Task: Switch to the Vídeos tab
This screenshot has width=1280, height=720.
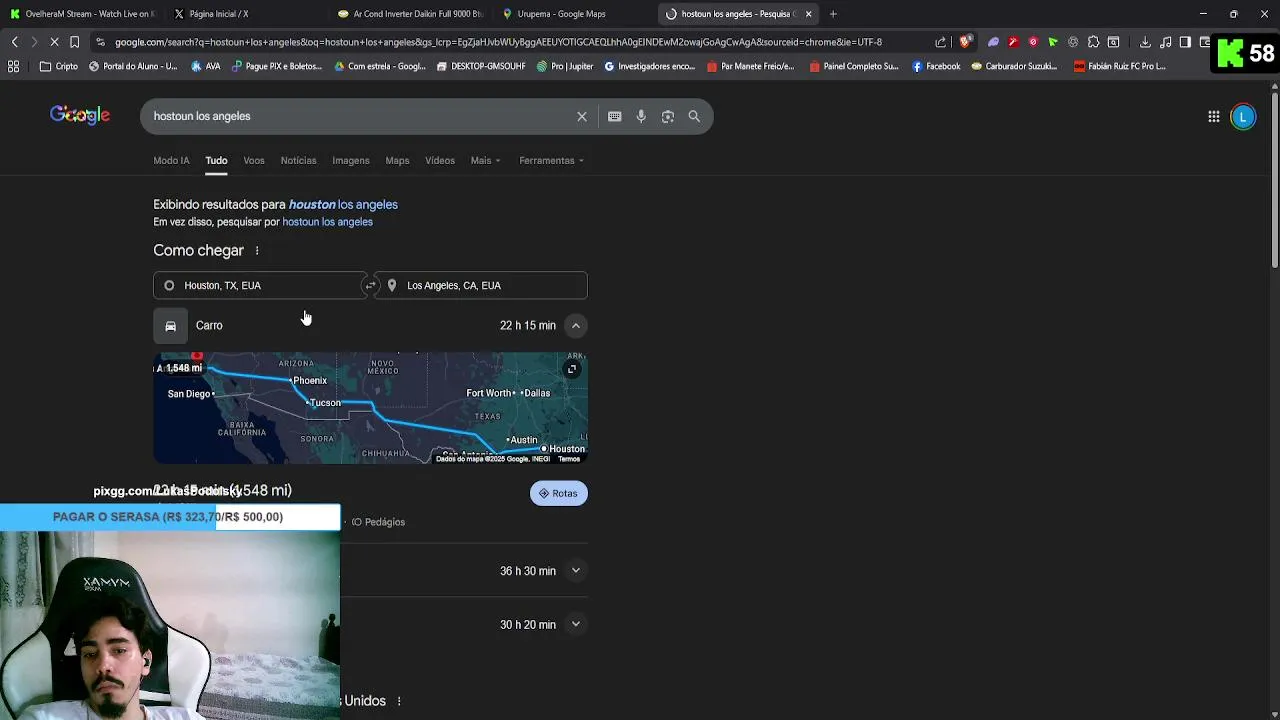Action: click(x=440, y=160)
